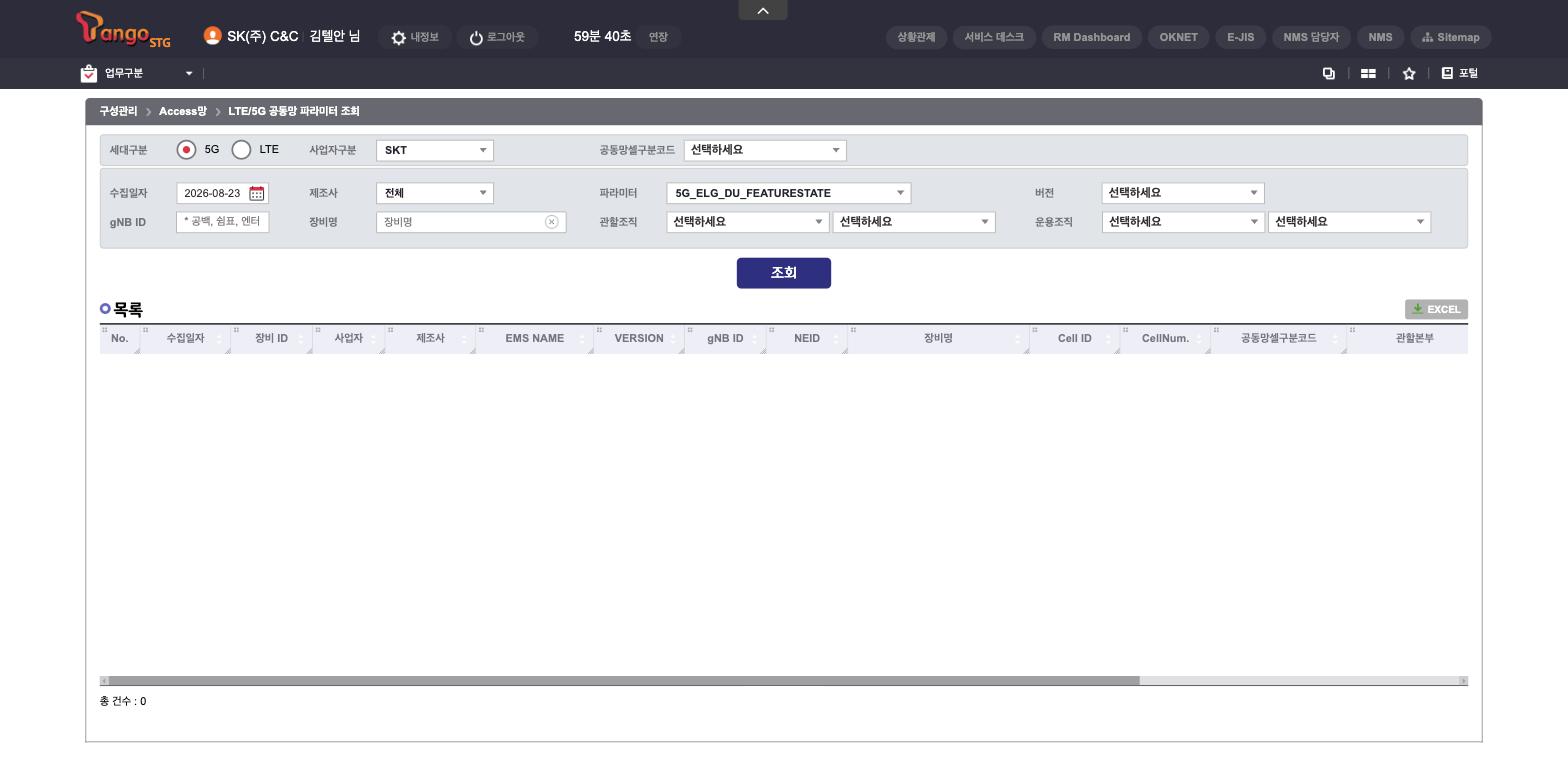Open the 공동망셀구분코드 dropdown
The height and width of the screenshot is (772, 1568).
pyautogui.click(x=765, y=150)
